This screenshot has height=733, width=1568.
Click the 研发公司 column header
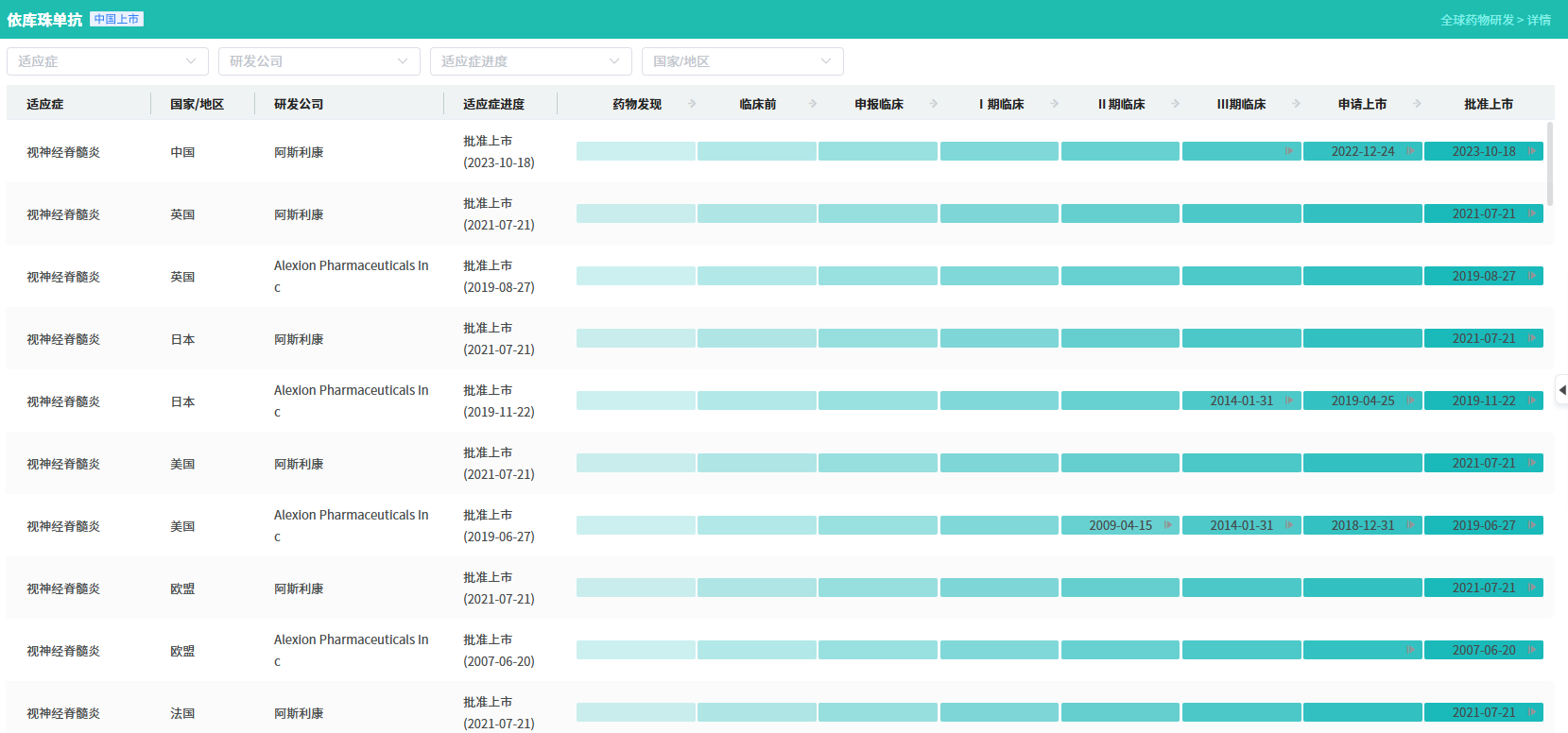pos(299,104)
